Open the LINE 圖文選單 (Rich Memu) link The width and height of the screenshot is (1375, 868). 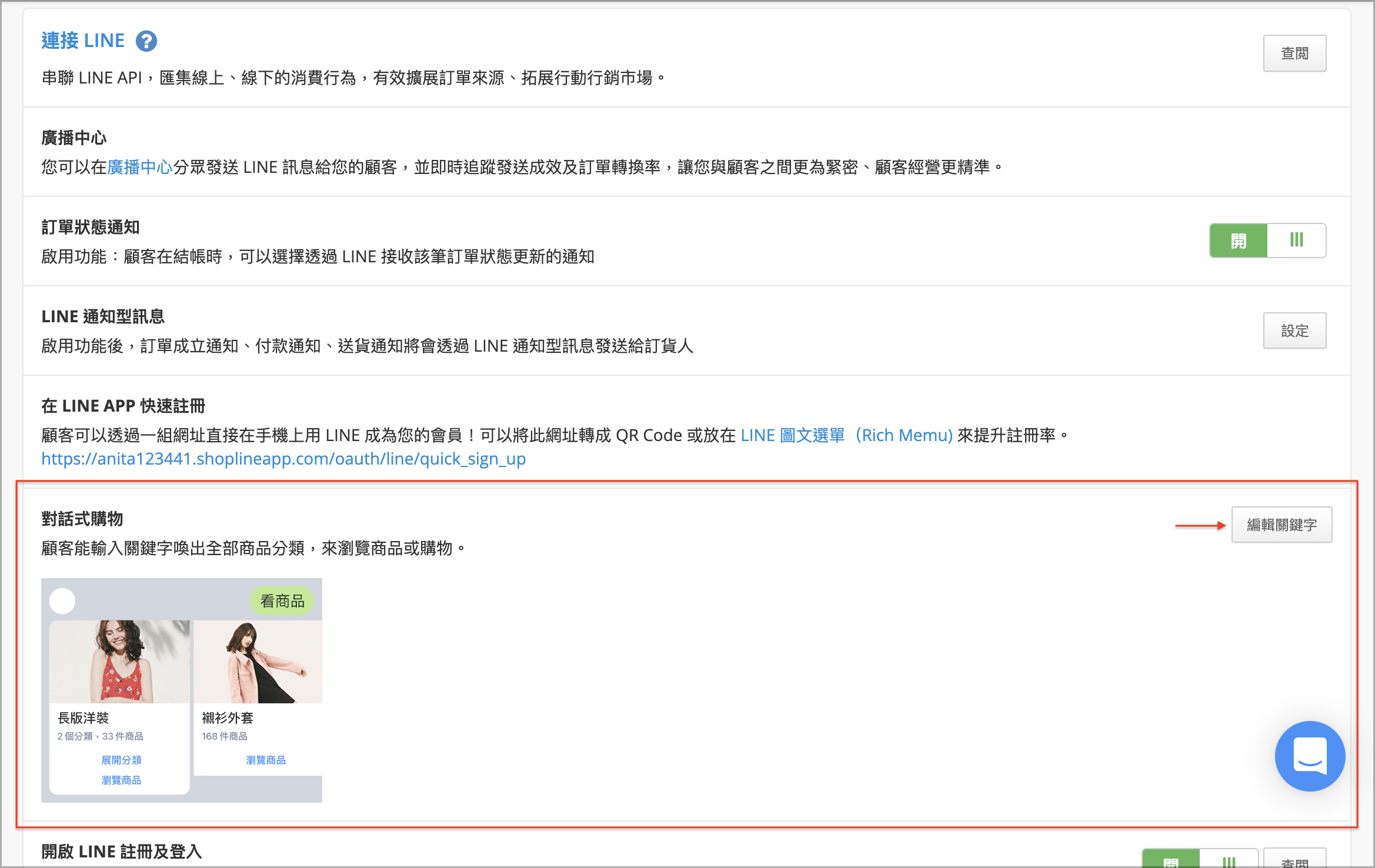(846, 436)
